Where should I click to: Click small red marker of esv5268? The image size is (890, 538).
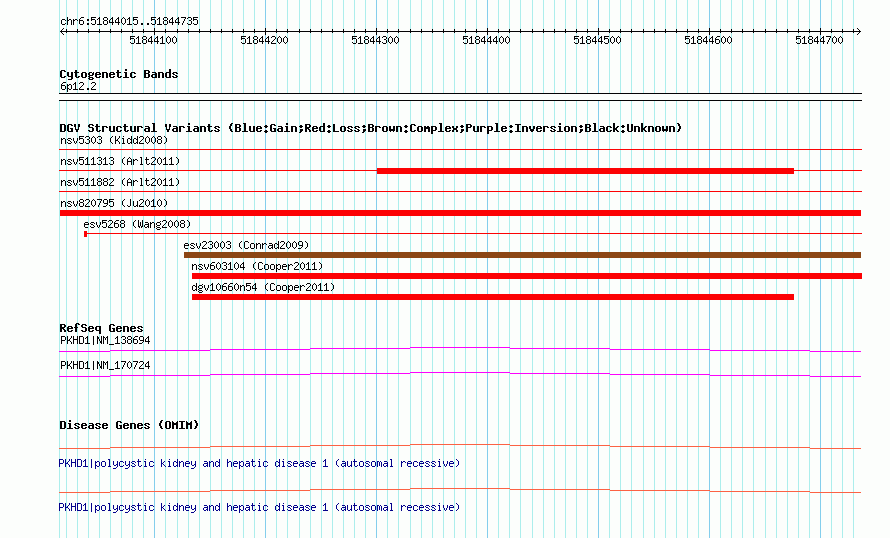pos(86,234)
